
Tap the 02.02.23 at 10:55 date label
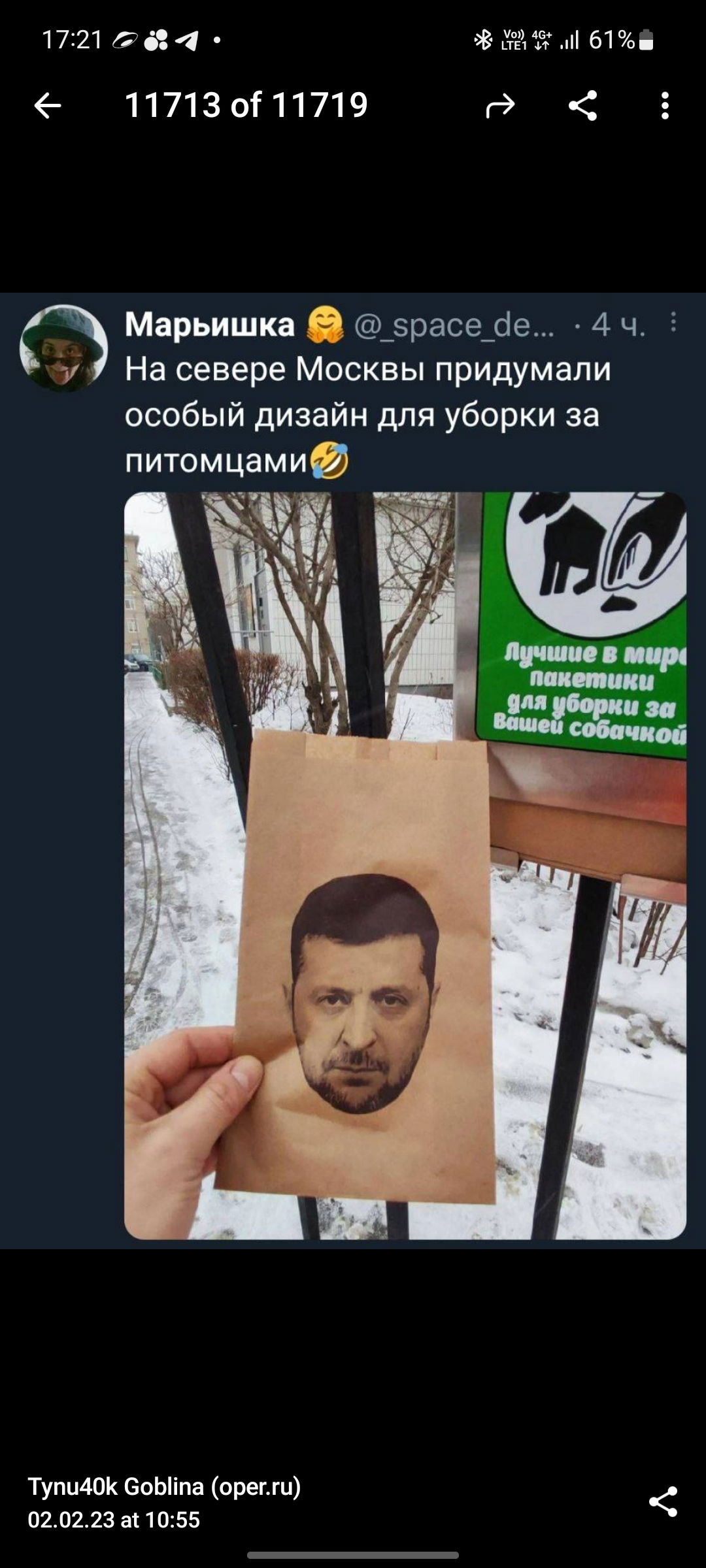coord(114,1520)
